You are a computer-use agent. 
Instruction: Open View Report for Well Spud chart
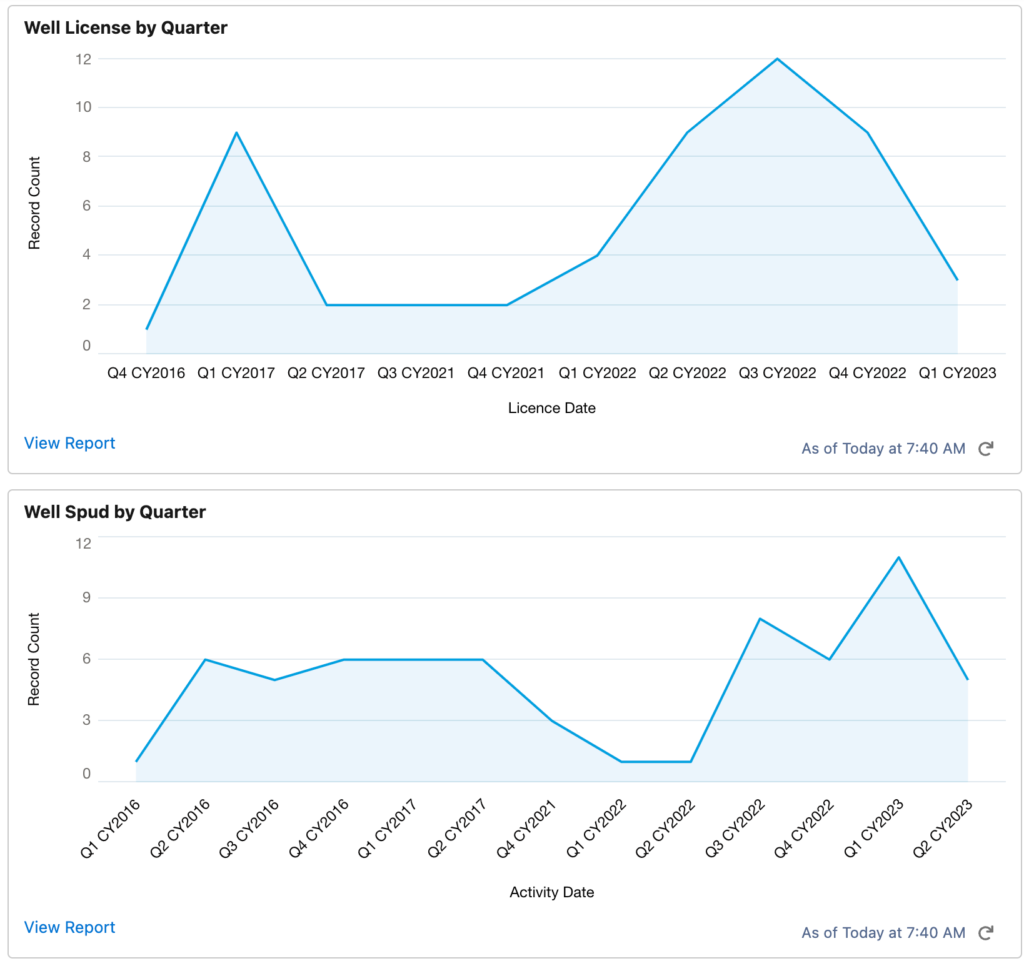pos(69,927)
